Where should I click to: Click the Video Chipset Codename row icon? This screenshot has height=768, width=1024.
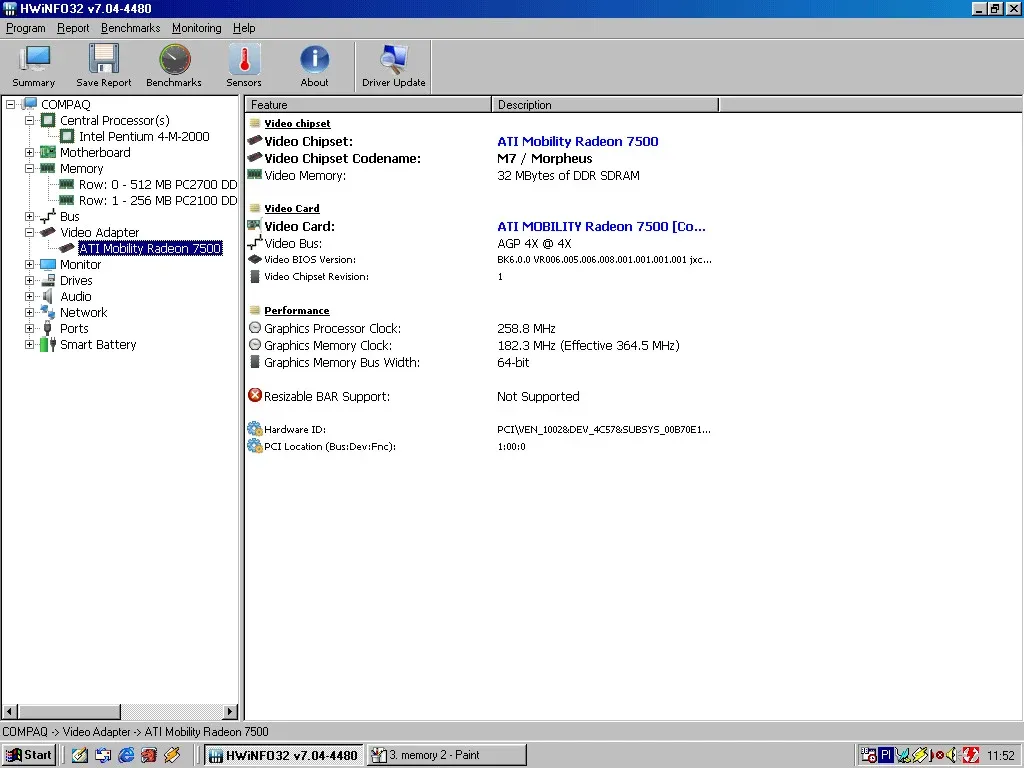click(255, 157)
